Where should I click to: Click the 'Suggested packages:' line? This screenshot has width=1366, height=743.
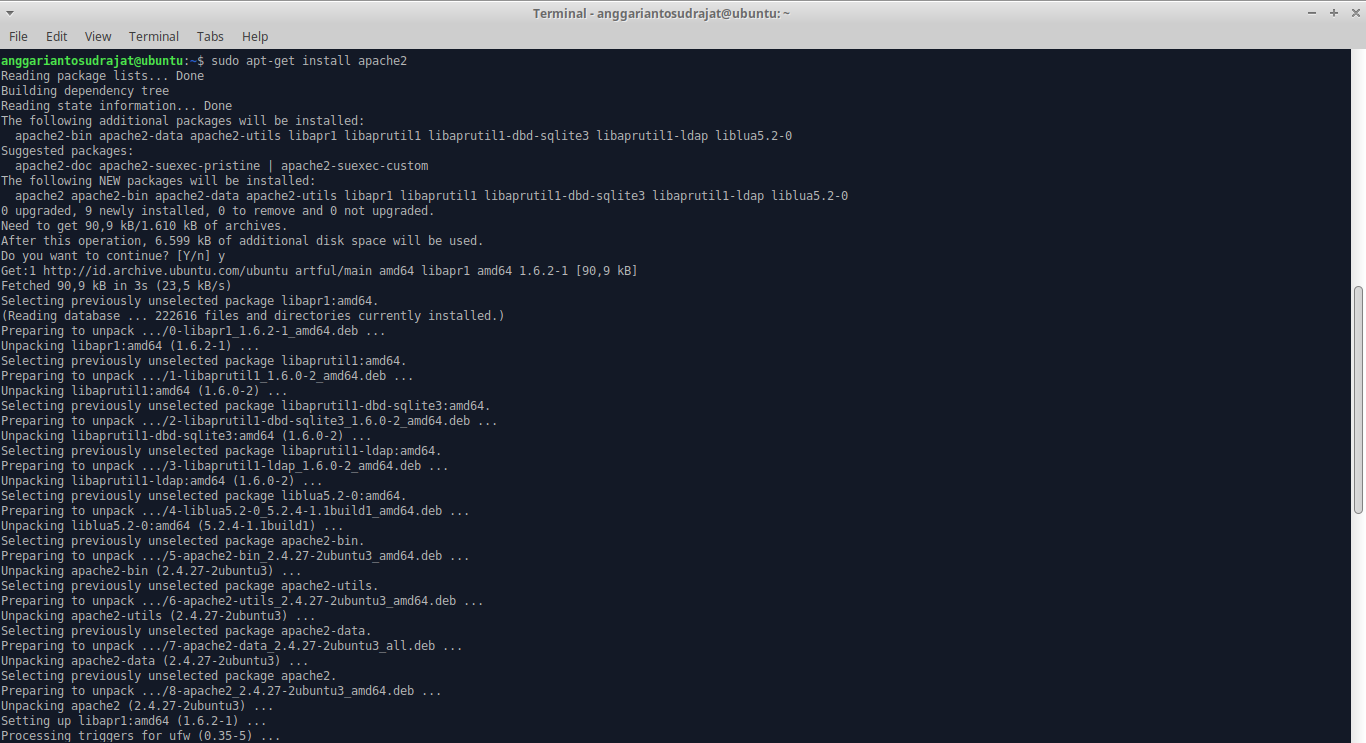point(67,151)
